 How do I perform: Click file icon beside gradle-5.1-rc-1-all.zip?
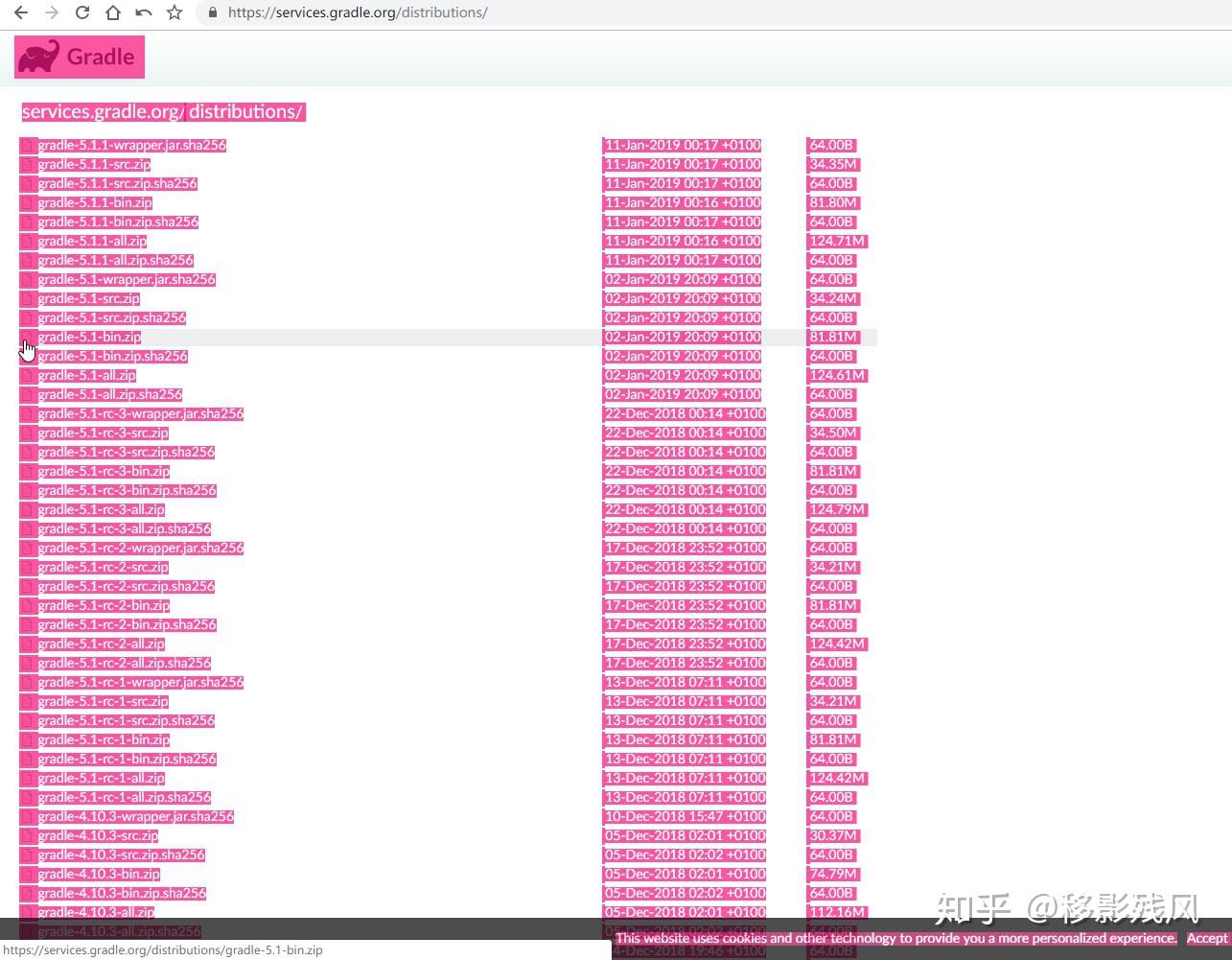pyautogui.click(x=28, y=779)
